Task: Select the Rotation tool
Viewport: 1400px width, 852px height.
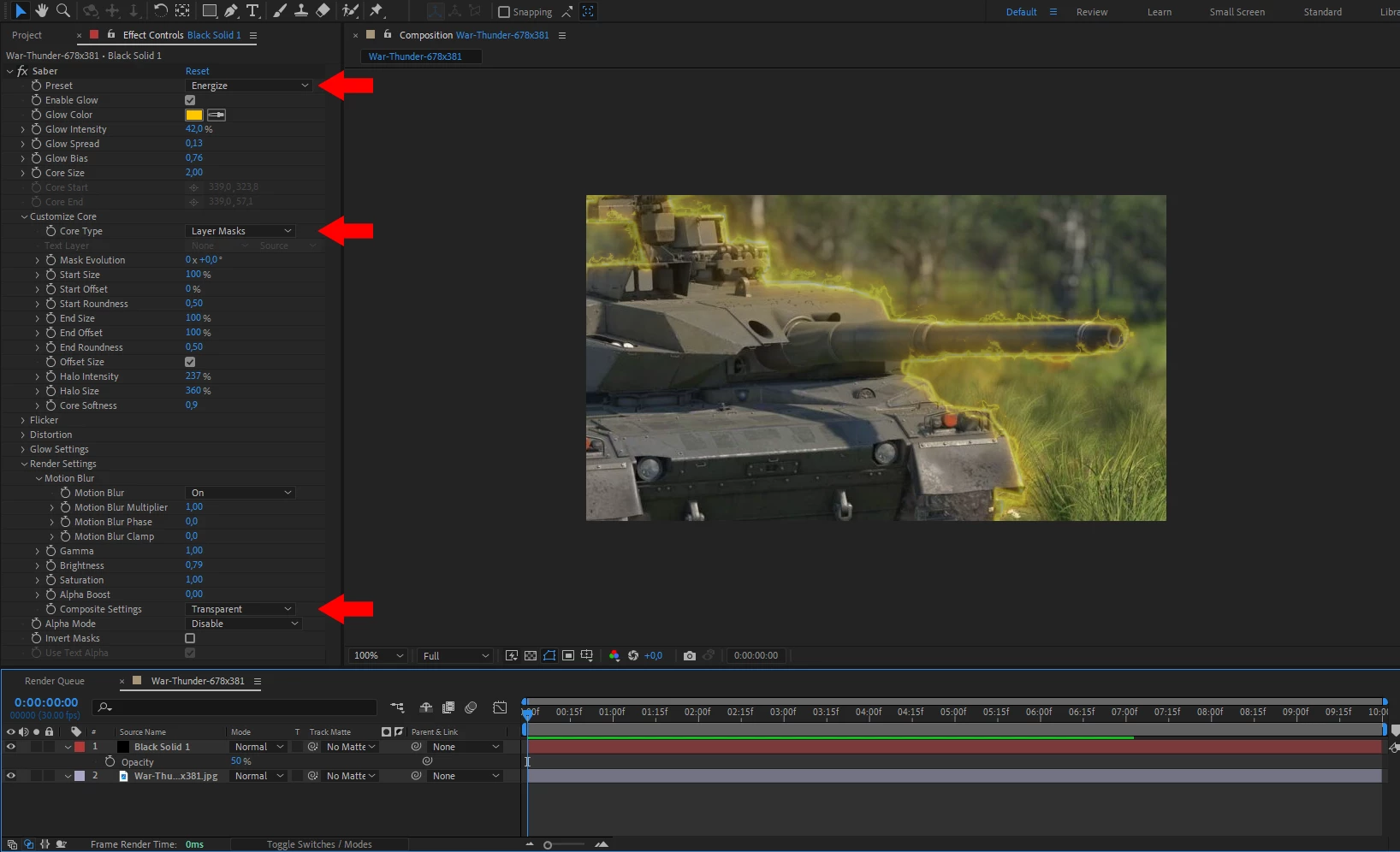Action: [x=160, y=11]
